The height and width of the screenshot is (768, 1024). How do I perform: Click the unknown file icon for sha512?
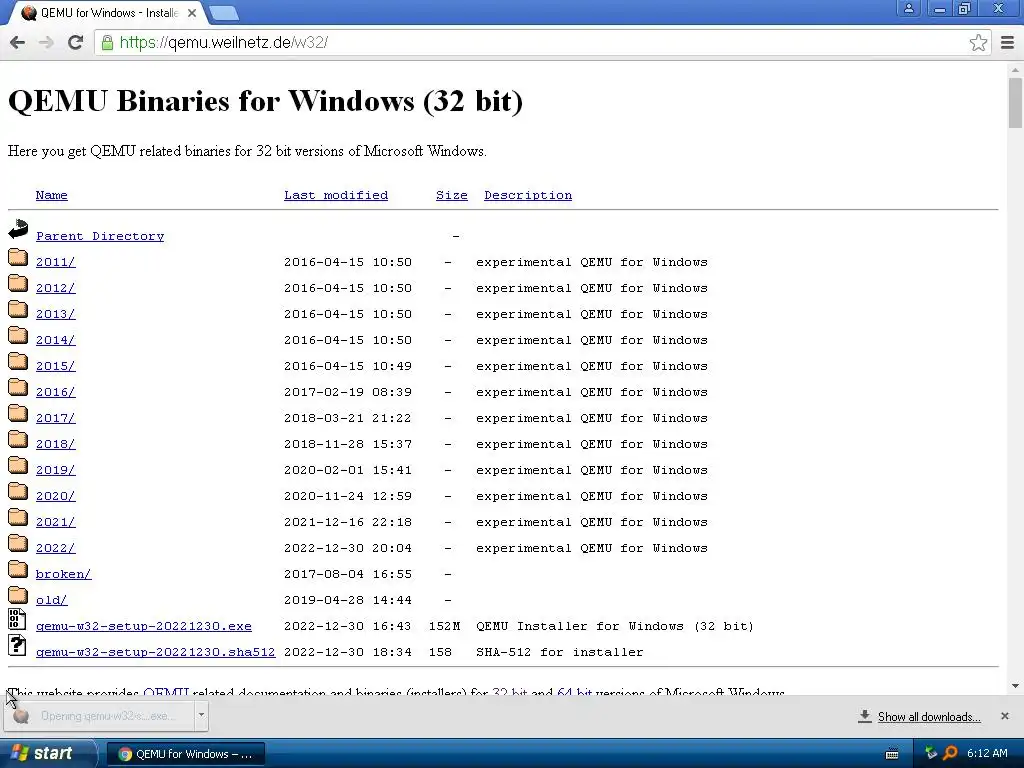[17, 645]
